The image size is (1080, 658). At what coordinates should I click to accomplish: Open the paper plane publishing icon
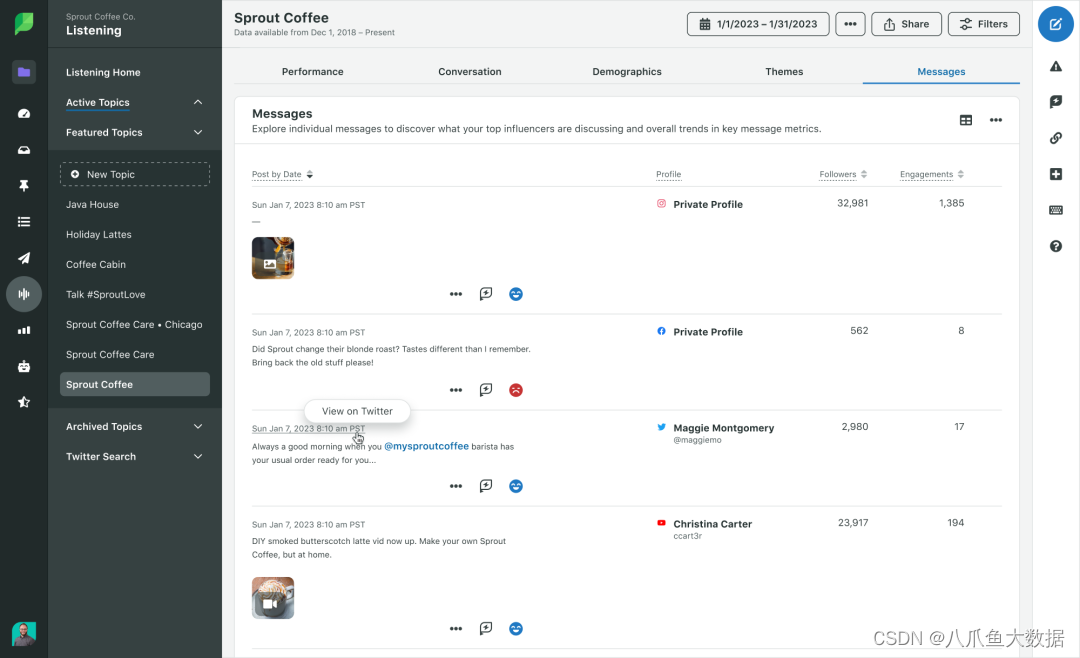point(24,258)
